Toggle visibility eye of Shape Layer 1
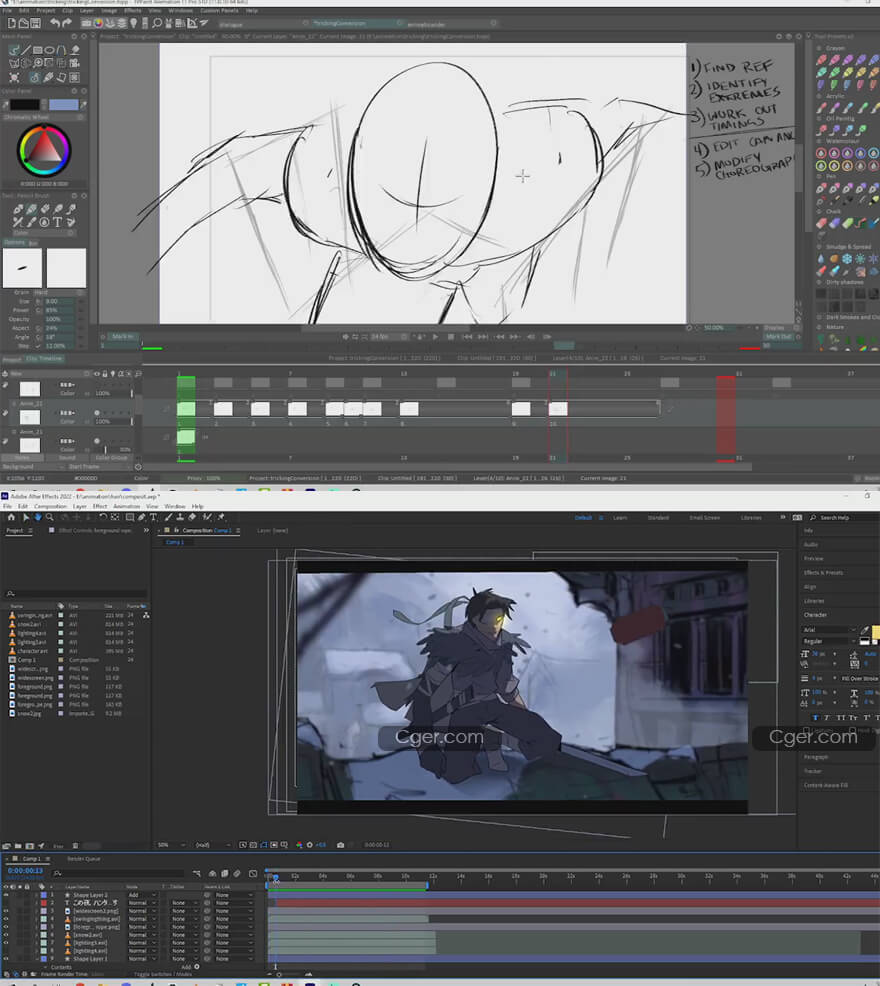Viewport: 880px width, 986px height. 6,959
